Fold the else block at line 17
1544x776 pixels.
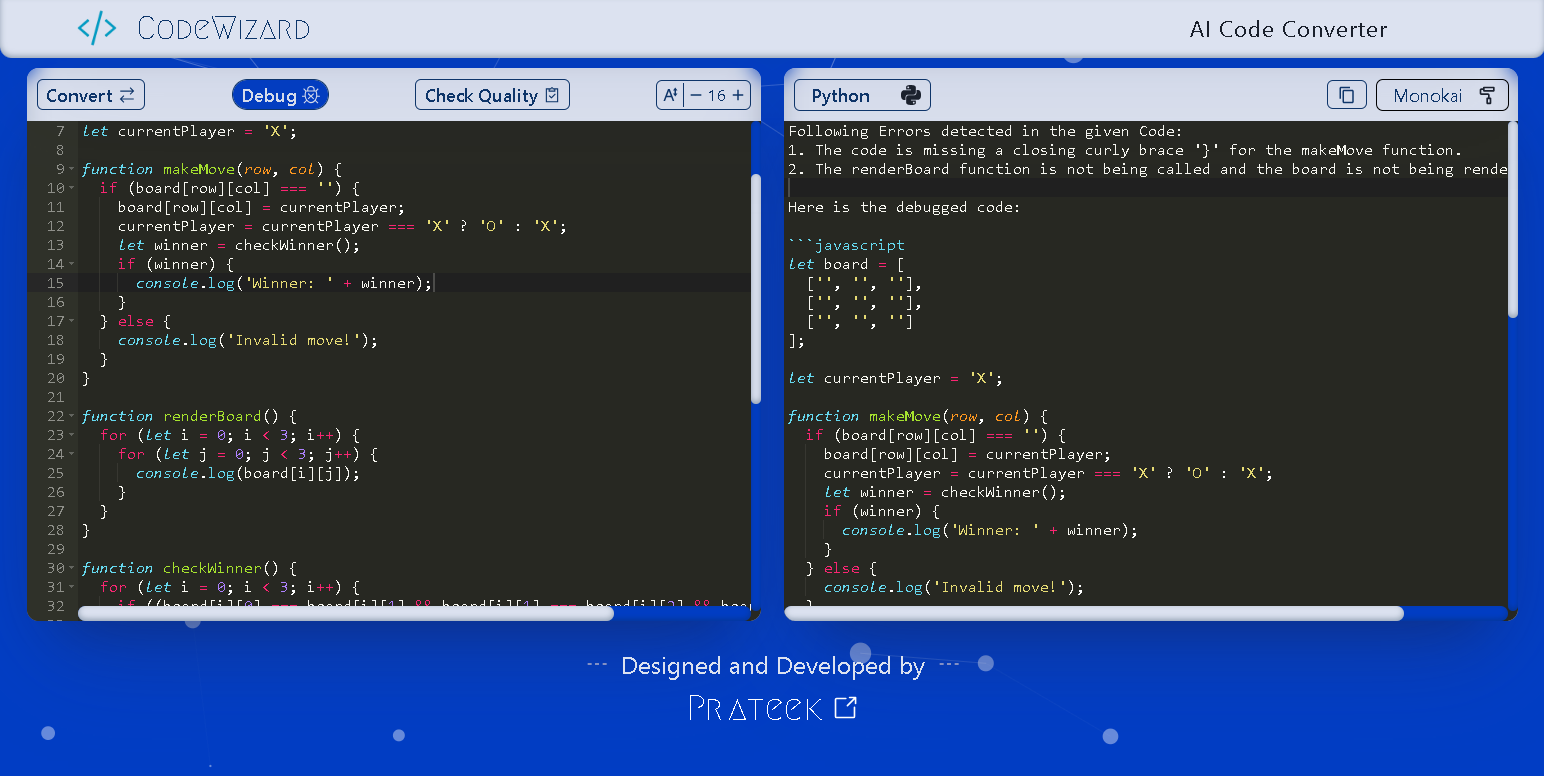(72, 321)
